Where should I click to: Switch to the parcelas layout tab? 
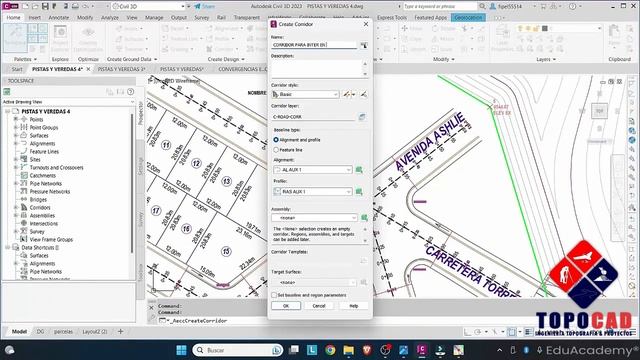(63, 331)
